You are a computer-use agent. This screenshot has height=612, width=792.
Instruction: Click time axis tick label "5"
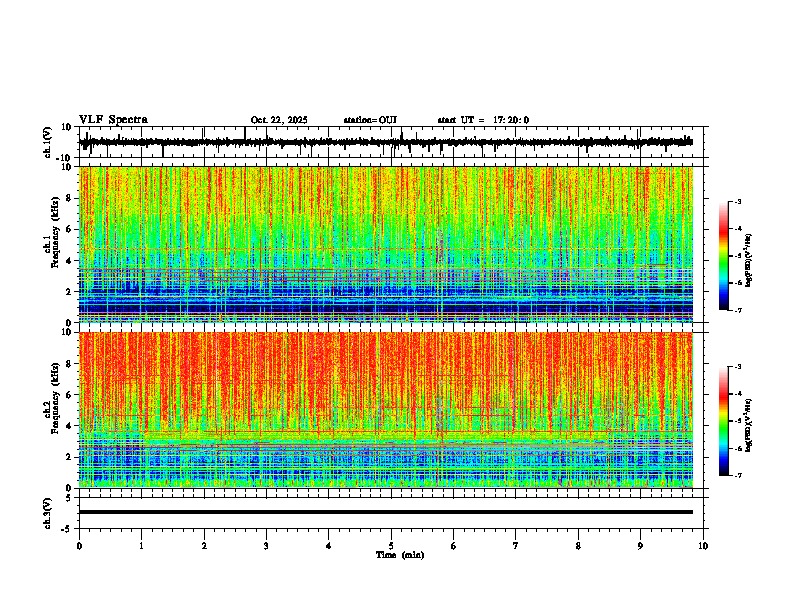391,546
